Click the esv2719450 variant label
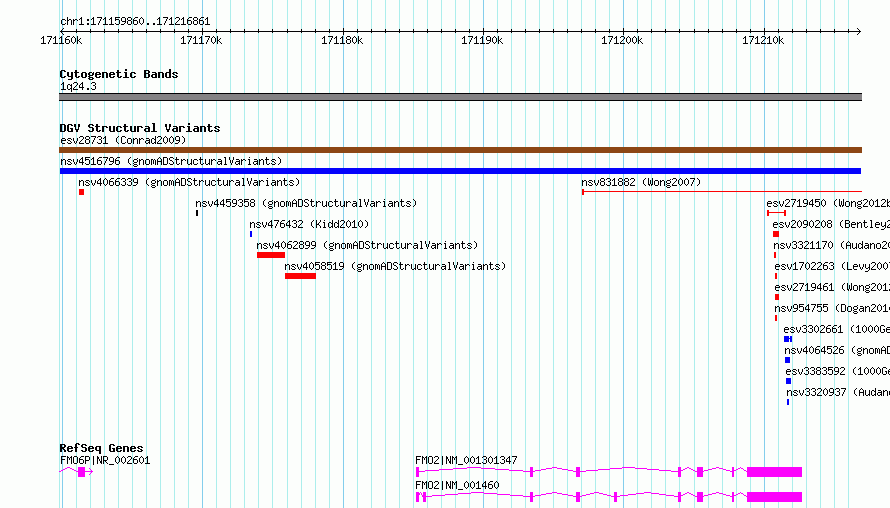The width and height of the screenshot is (890, 508). pyautogui.click(x=828, y=203)
